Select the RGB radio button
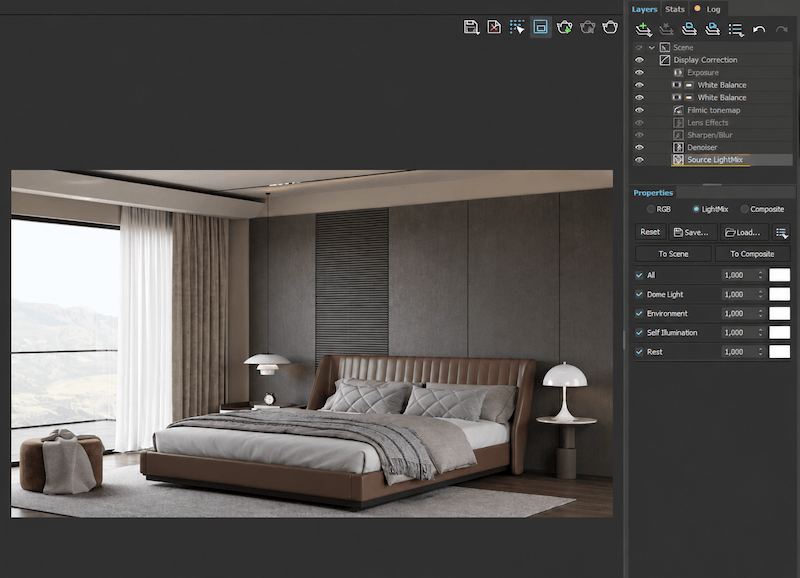The image size is (800, 578). [651, 209]
